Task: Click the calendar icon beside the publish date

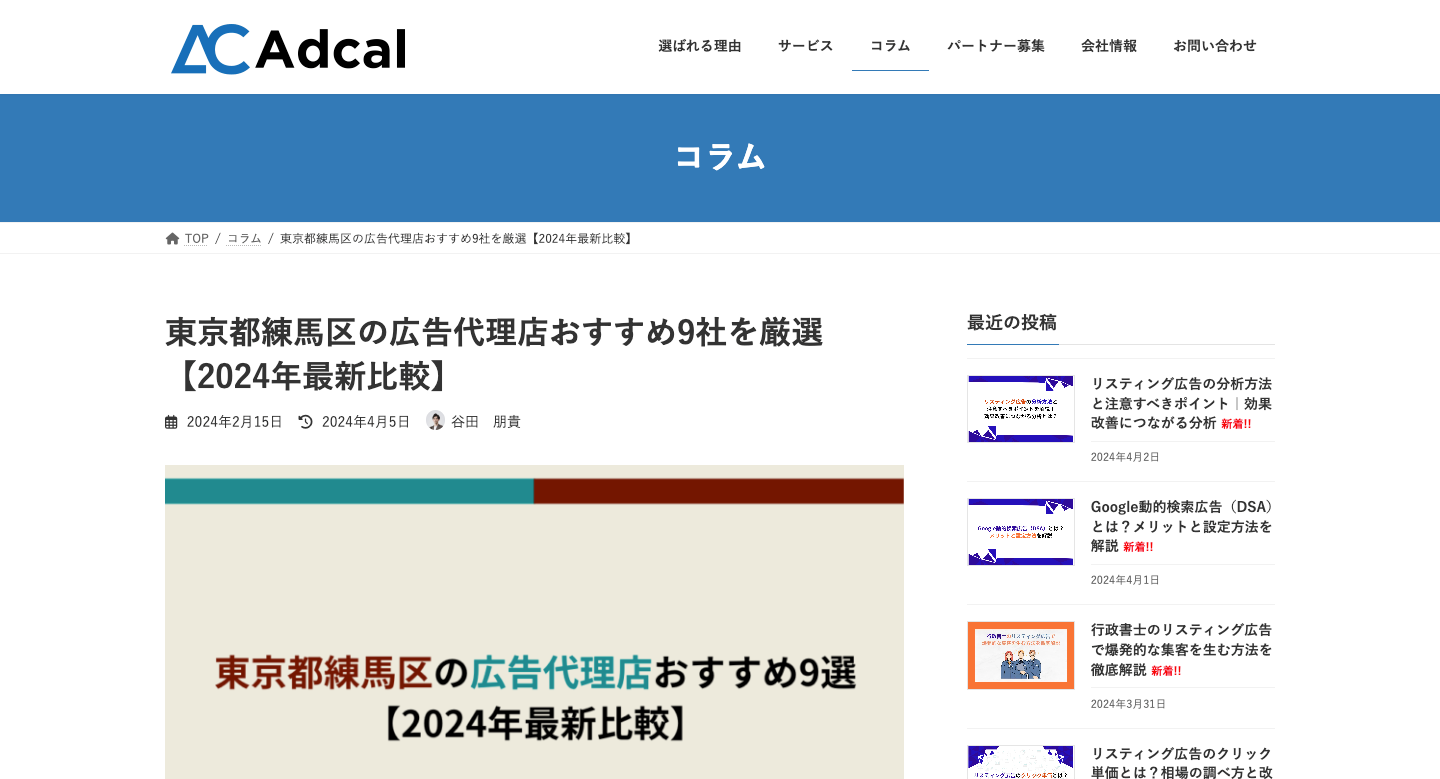Action: tap(170, 421)
